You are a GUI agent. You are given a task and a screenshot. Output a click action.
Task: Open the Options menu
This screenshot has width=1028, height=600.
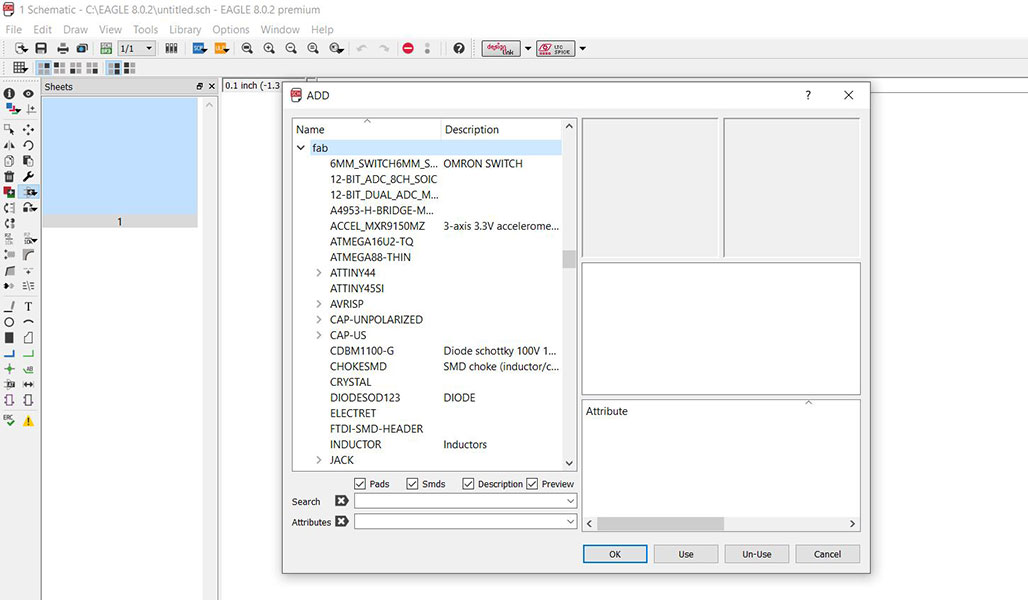[231, 30]
